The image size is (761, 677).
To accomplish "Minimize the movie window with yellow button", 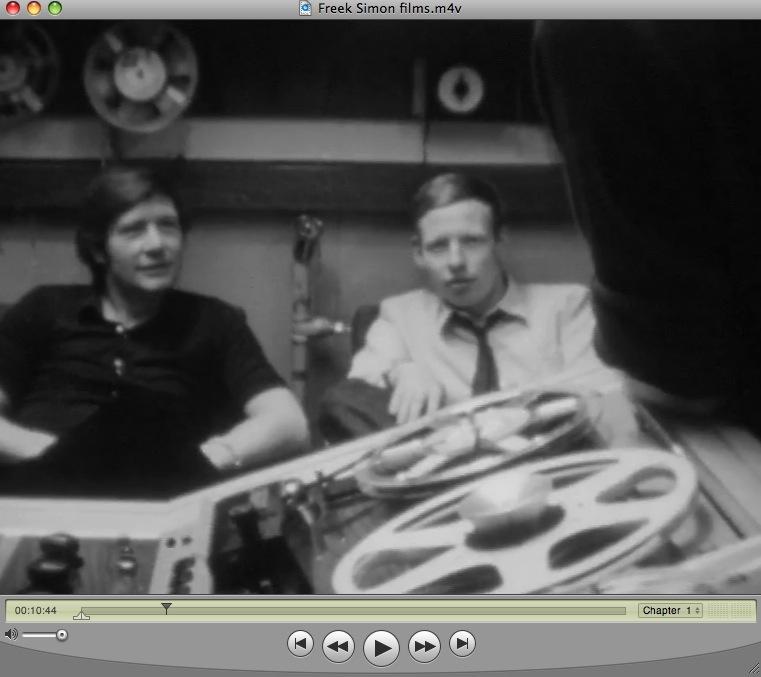I will click(33, 8).
